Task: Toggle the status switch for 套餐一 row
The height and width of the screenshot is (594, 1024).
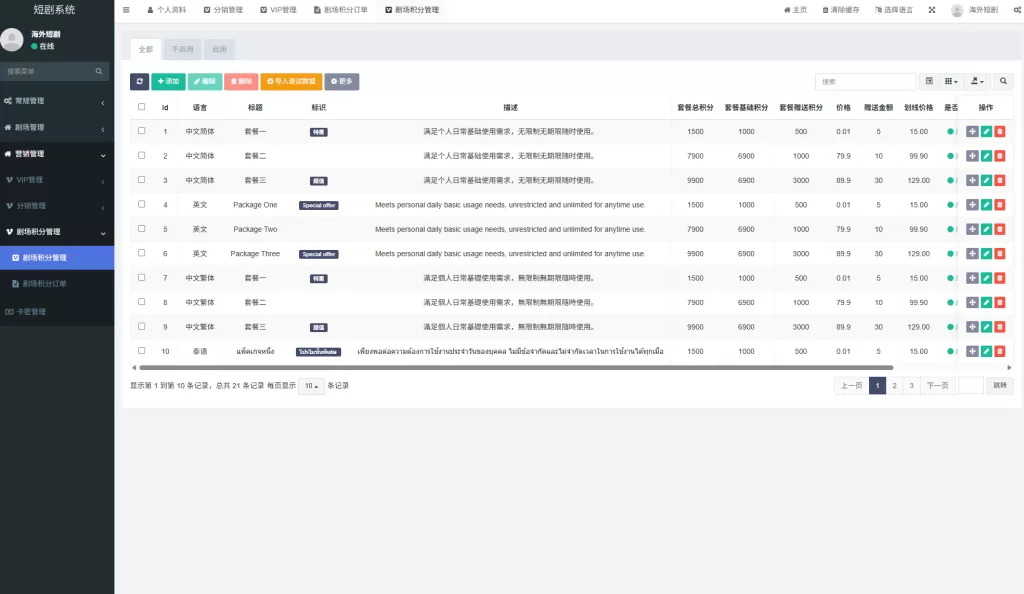Action: (949, 131)
